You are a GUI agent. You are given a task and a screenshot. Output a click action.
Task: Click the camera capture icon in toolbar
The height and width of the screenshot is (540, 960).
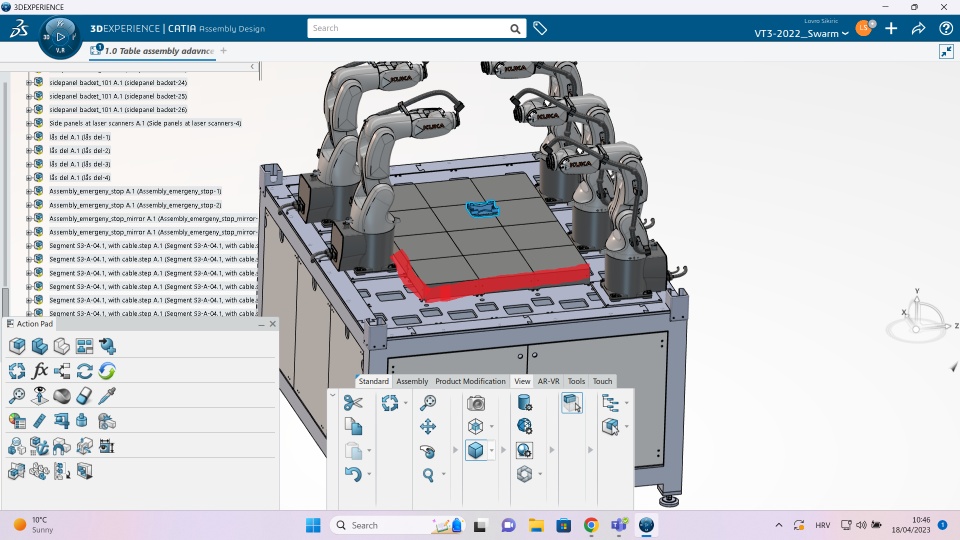(x=476, y=403)
